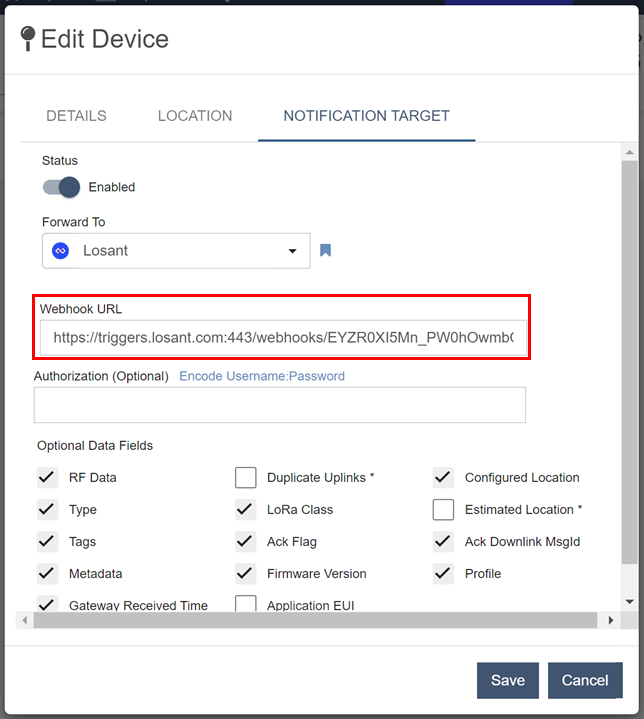644x719 pixels.
Task: Uncheck the LoRa Class checkbox
Action: 245,509
